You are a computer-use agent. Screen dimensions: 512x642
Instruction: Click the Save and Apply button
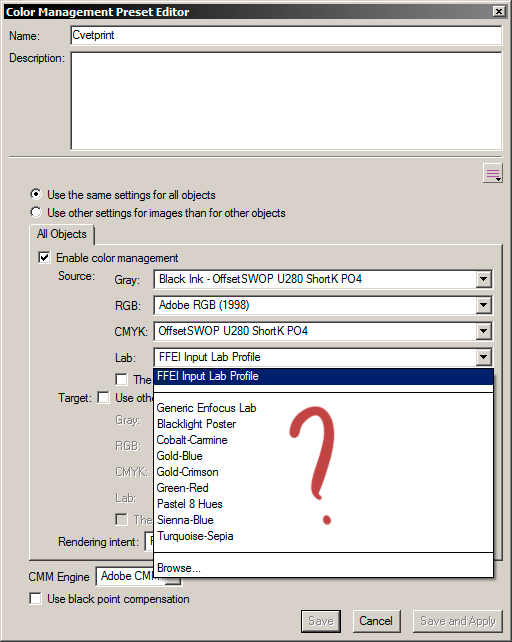(x=458, y=621)
